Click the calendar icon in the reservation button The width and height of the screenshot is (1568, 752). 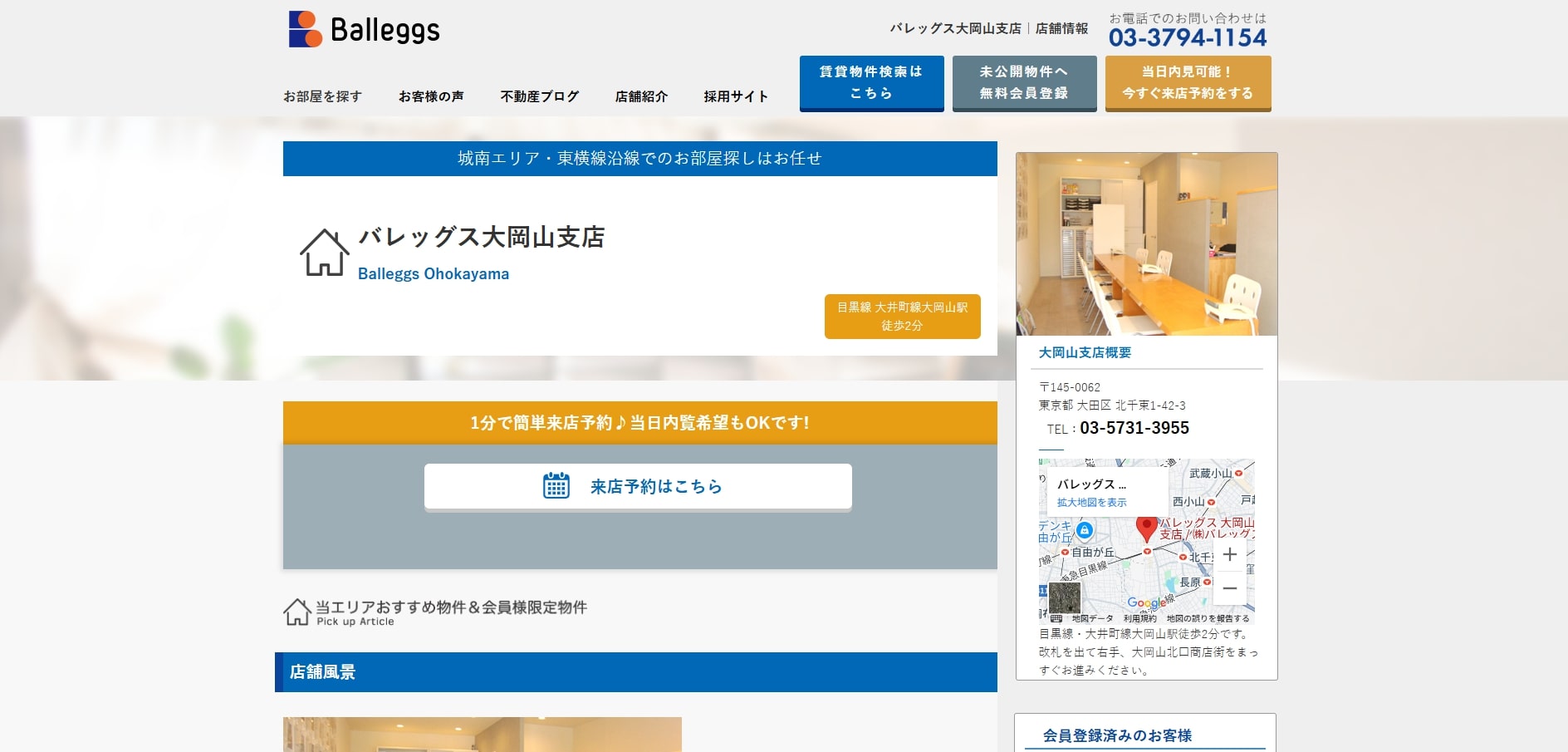(556, 487)
